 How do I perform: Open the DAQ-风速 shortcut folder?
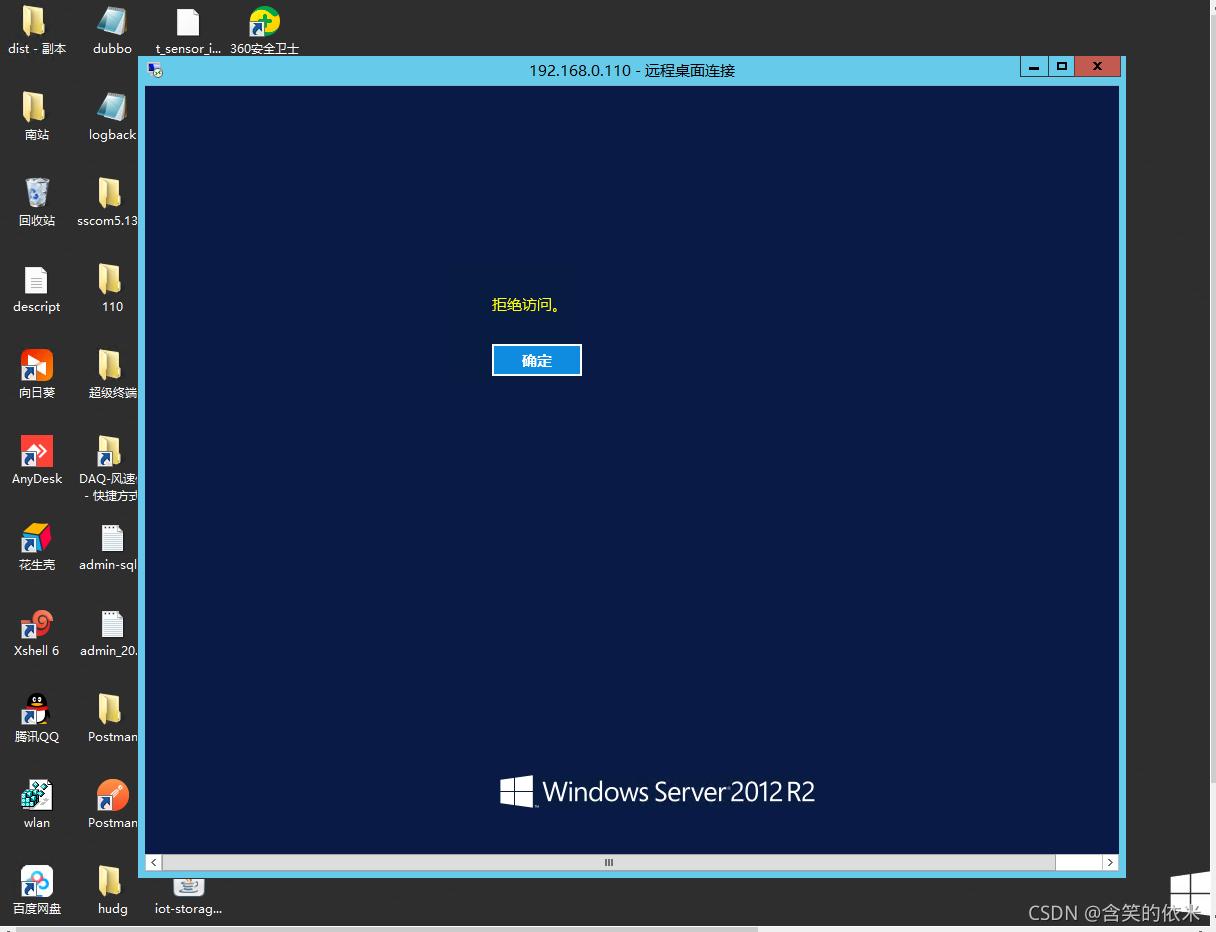coord(110,451)
